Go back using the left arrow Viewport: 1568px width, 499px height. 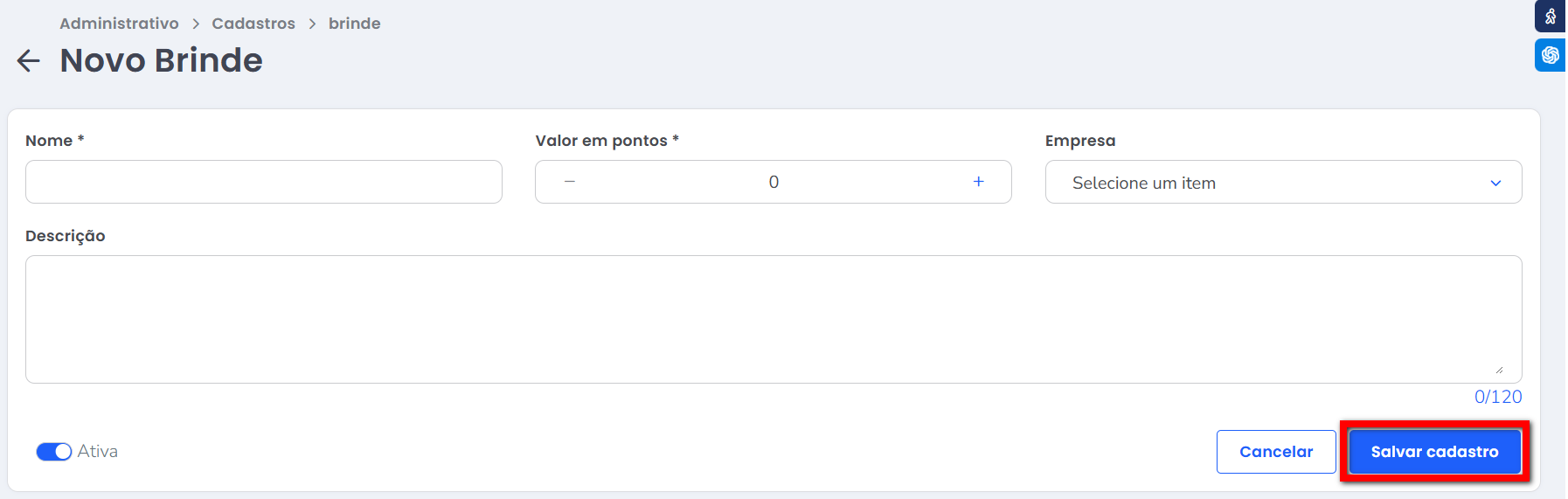pos(29,60)
